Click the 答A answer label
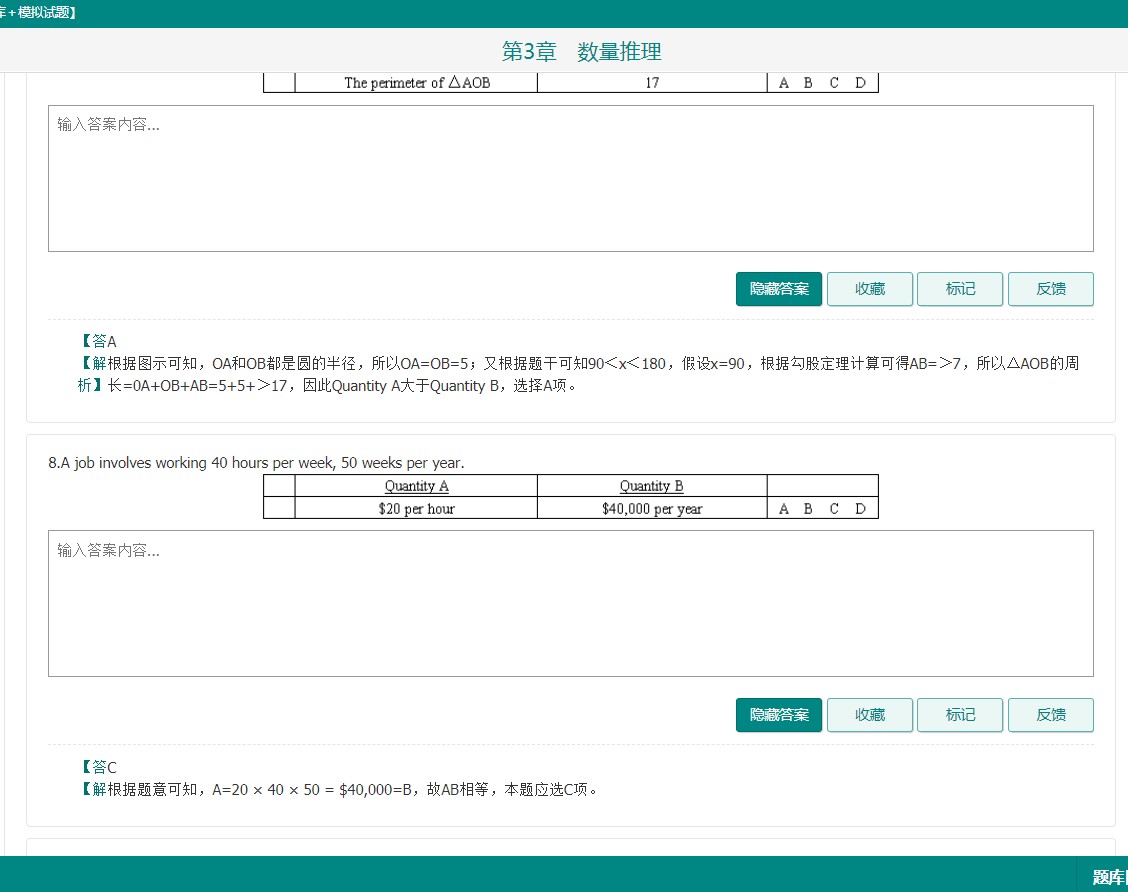The height and width of the screenshot is (892, 1128). (98, 341)
